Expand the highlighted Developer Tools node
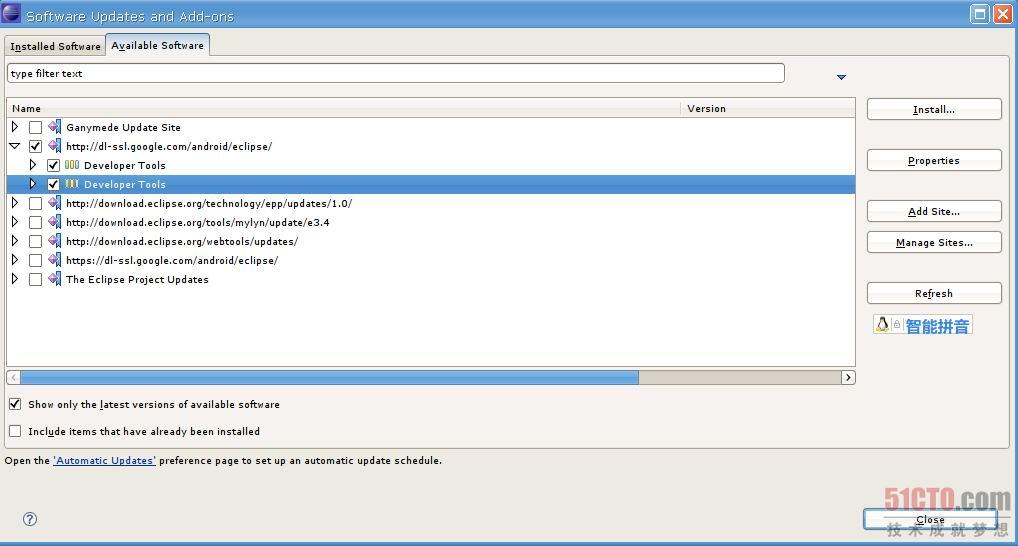 pyautogui.click(x=32, y=184)
